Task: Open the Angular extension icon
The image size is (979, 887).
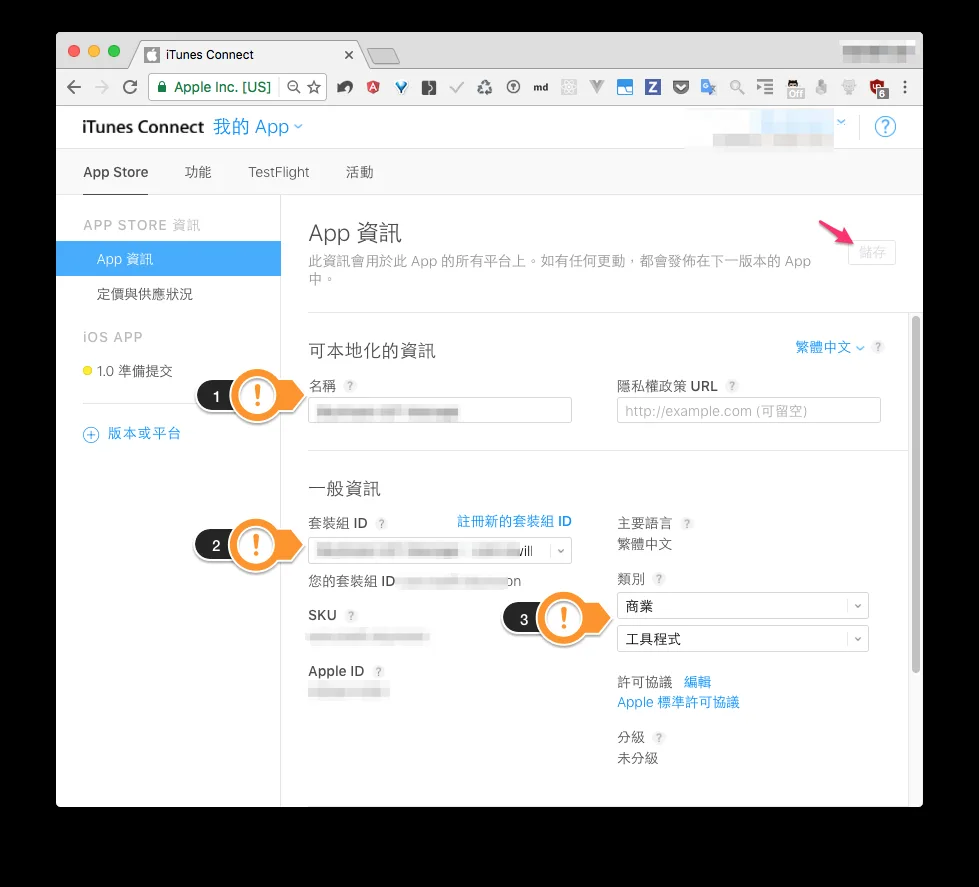Action: point(373,87)
